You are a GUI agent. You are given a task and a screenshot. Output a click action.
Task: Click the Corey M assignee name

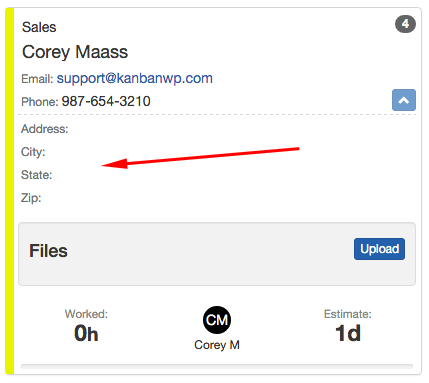coord(217,345)
